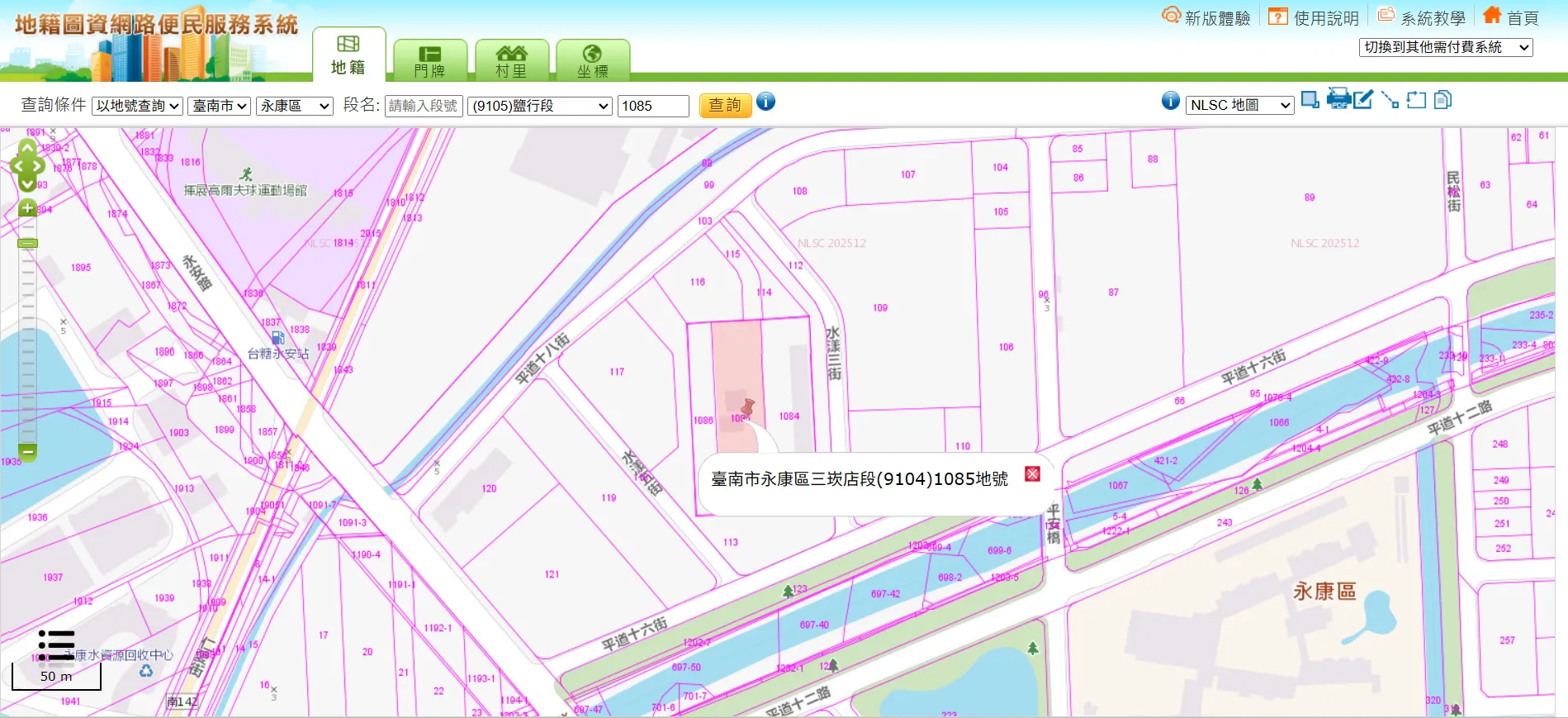Click the measure distance line tool icon
1568x718 pixels.
pyautogui.click(x=1390, y=100)
